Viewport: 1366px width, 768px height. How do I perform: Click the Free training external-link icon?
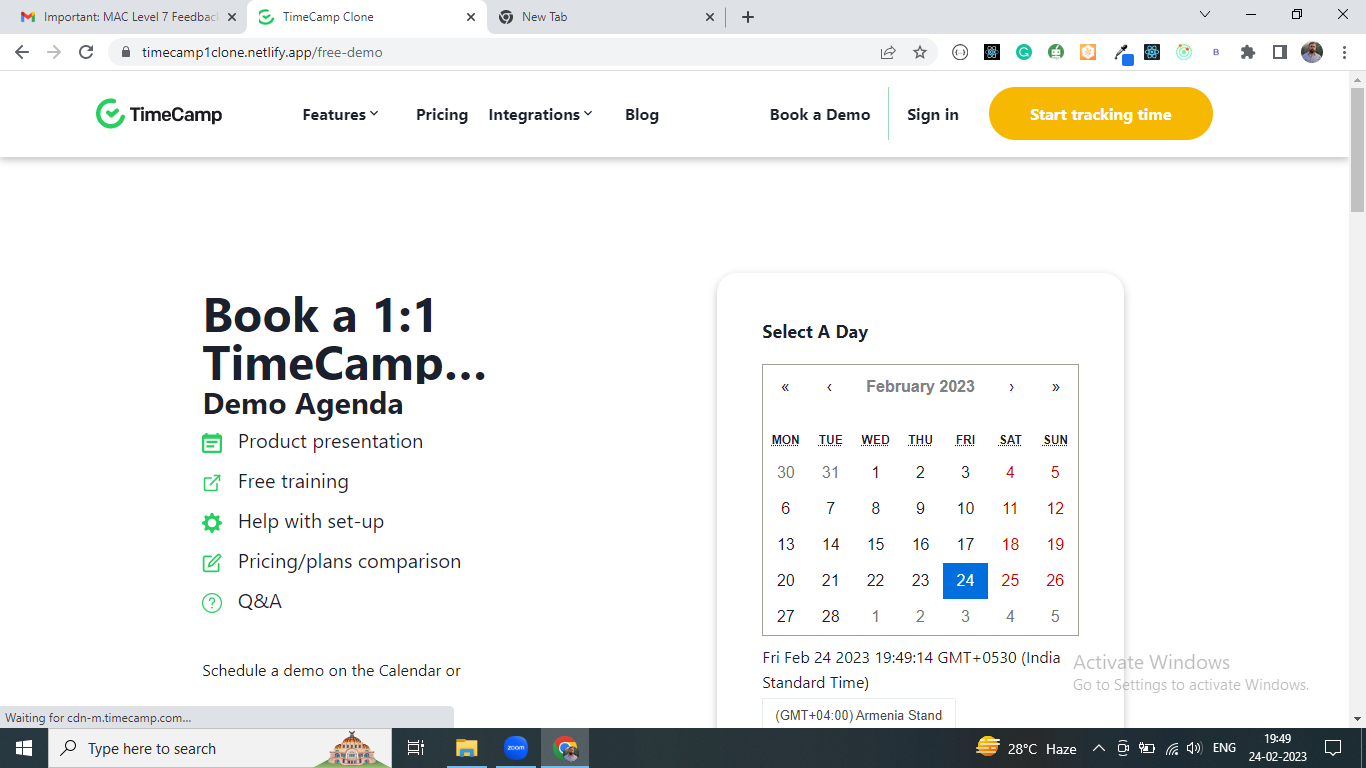[212, 481]
